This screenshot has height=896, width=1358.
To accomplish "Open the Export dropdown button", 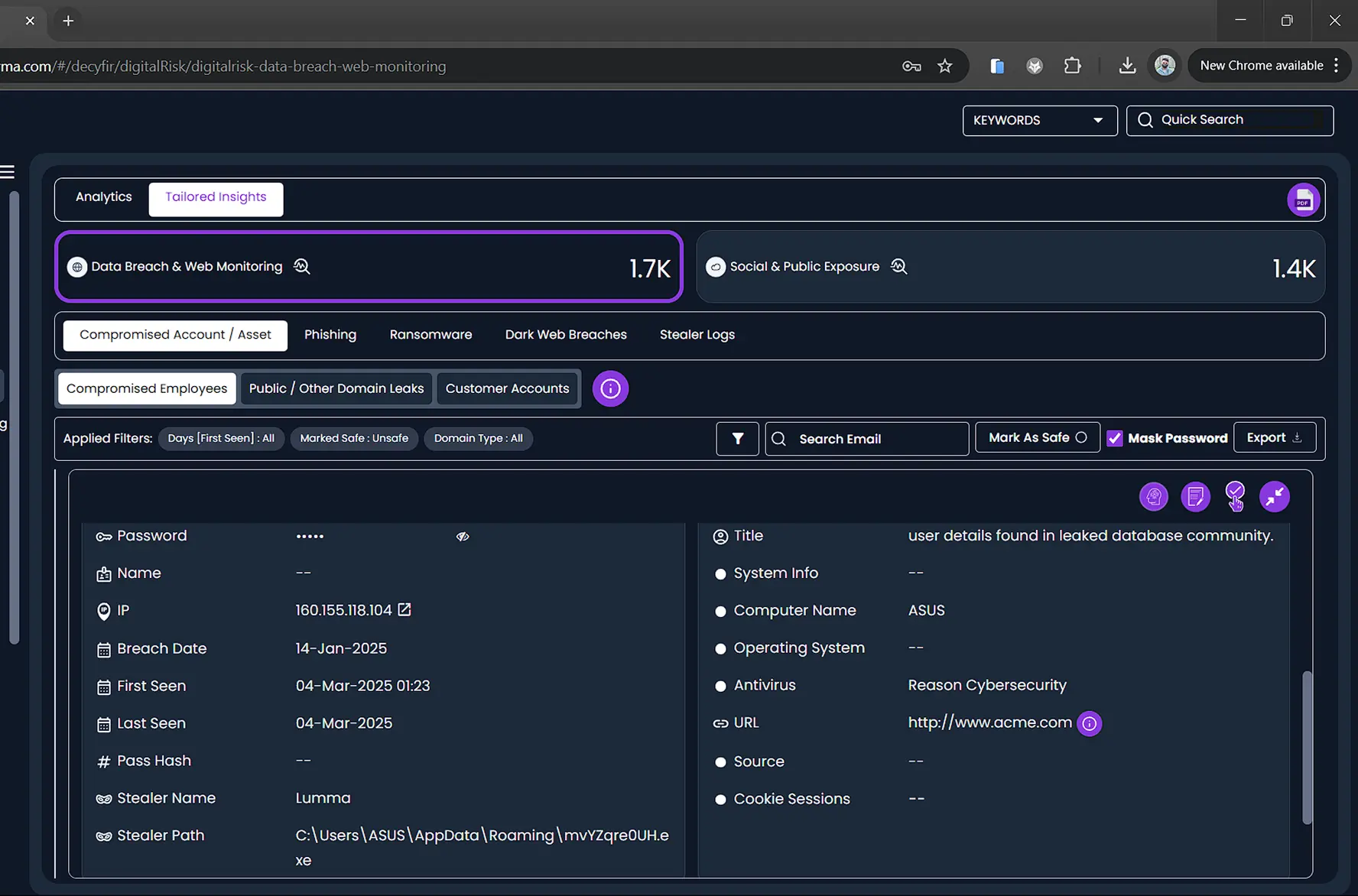I will 1274,438.
